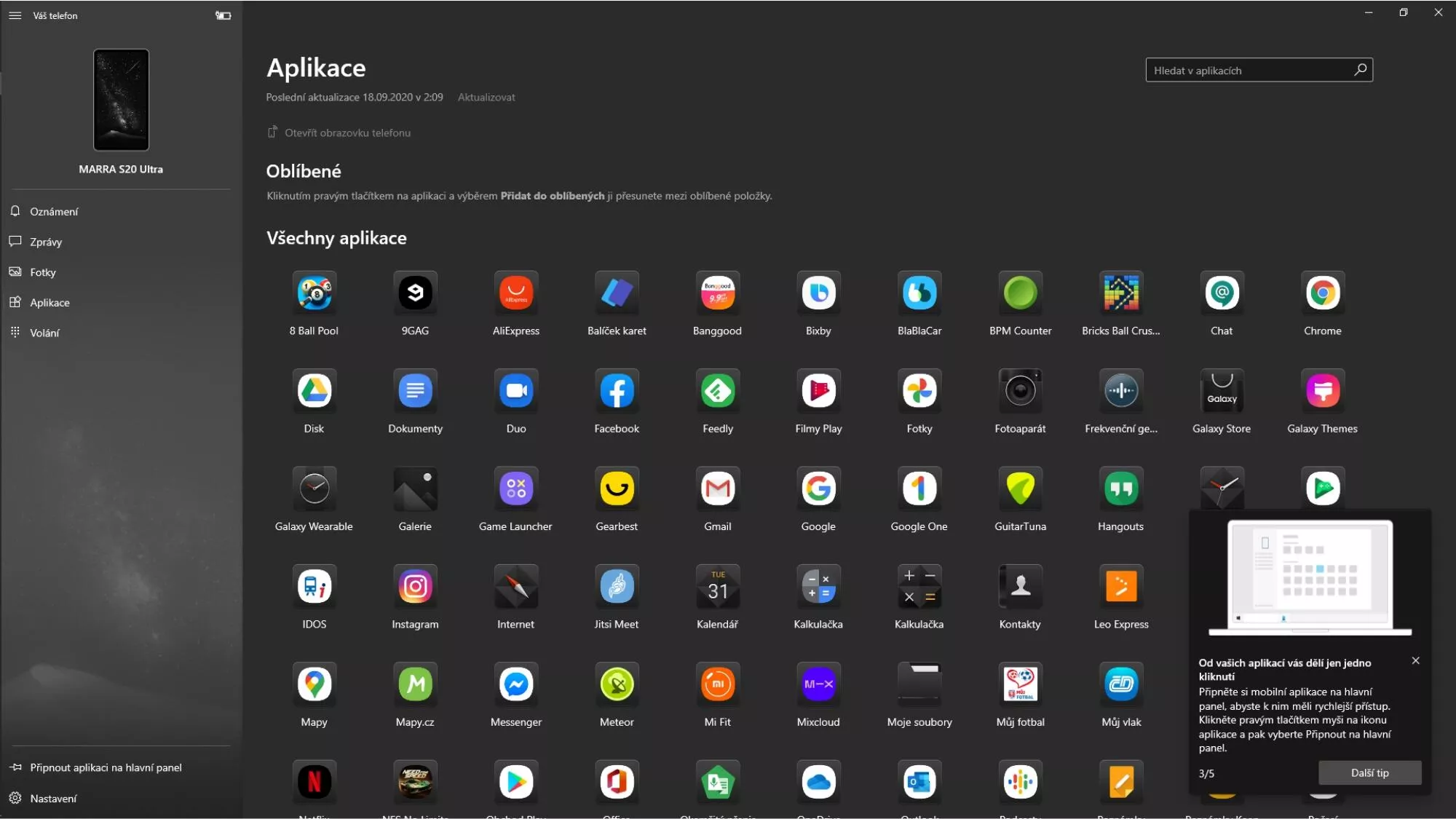Open the 8 Ball Pool app
The image size is (1456, 819).
pyautogui.click(x=314, y=293)
